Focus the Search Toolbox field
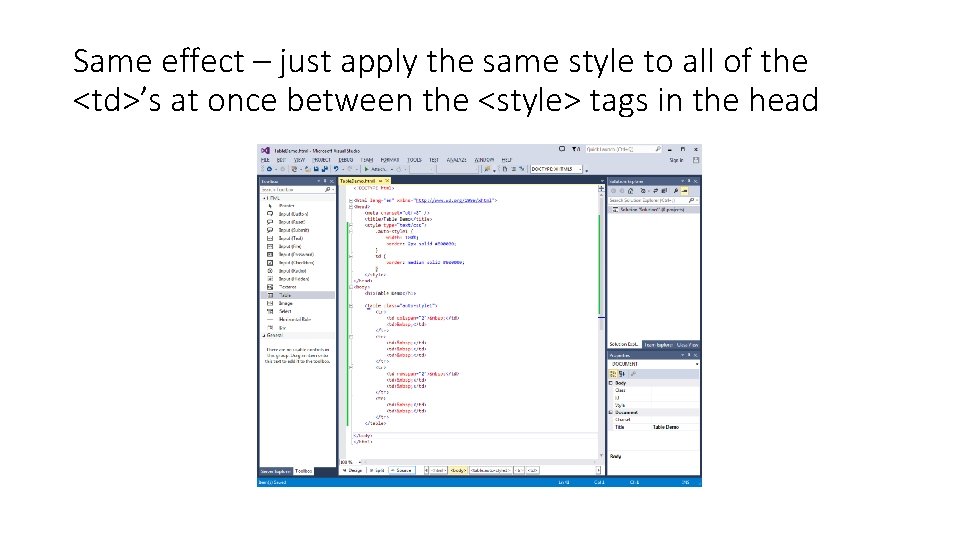960x540 pixels. click(x=296, y=190)
